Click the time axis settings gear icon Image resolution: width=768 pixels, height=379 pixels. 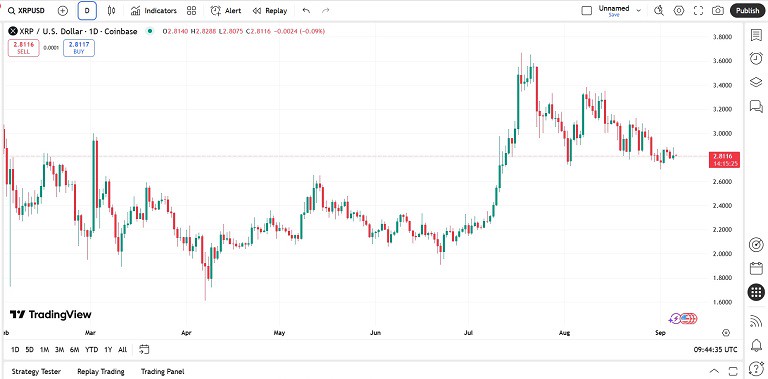pos(726,332)
